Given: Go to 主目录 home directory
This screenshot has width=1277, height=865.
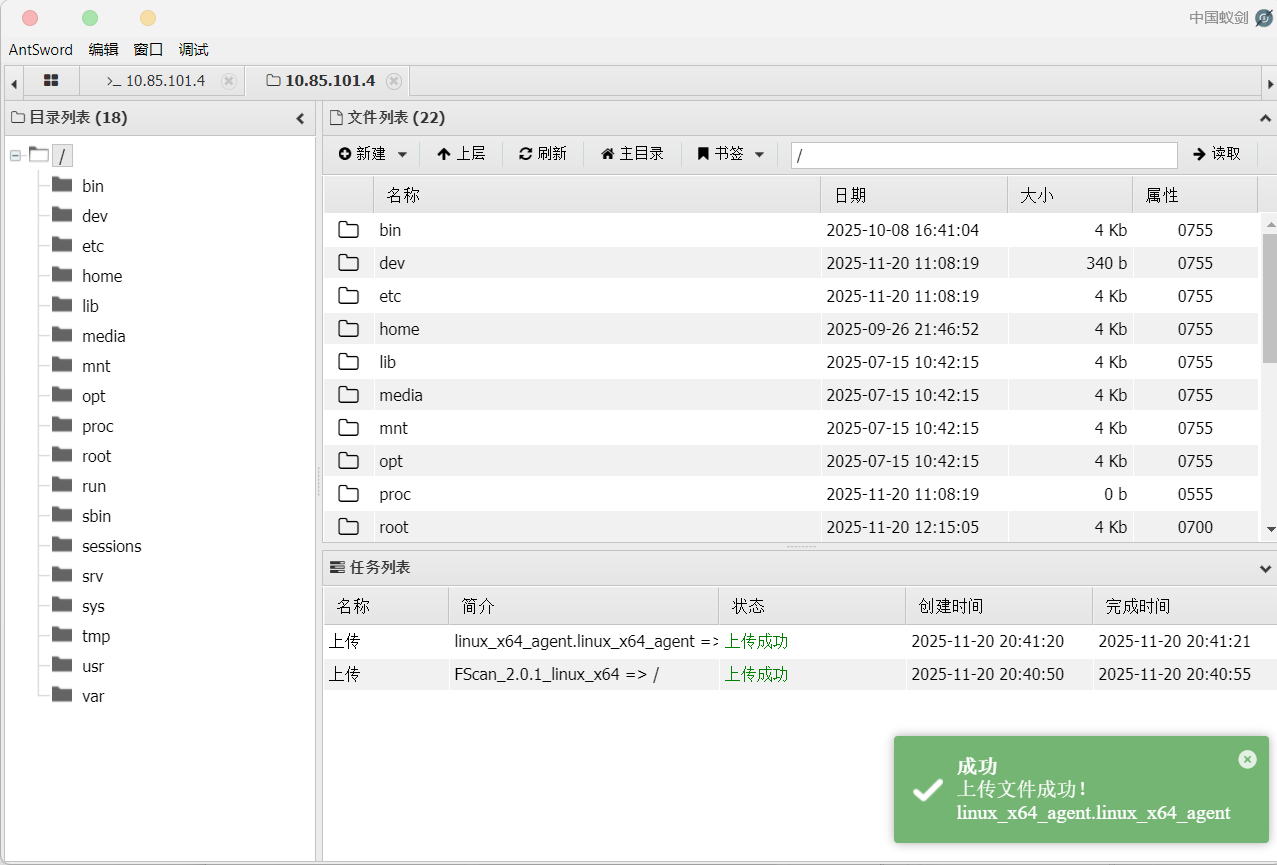Looking at the screenshot, I should point(632,154).
